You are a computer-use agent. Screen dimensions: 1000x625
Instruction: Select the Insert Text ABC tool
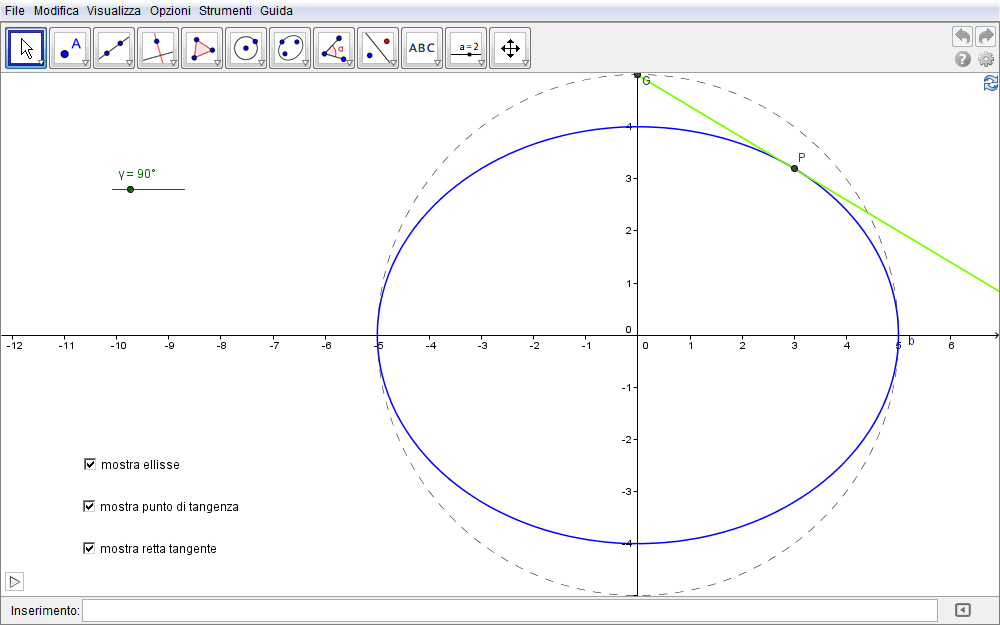pyautogui.click(x=422, y=47)
